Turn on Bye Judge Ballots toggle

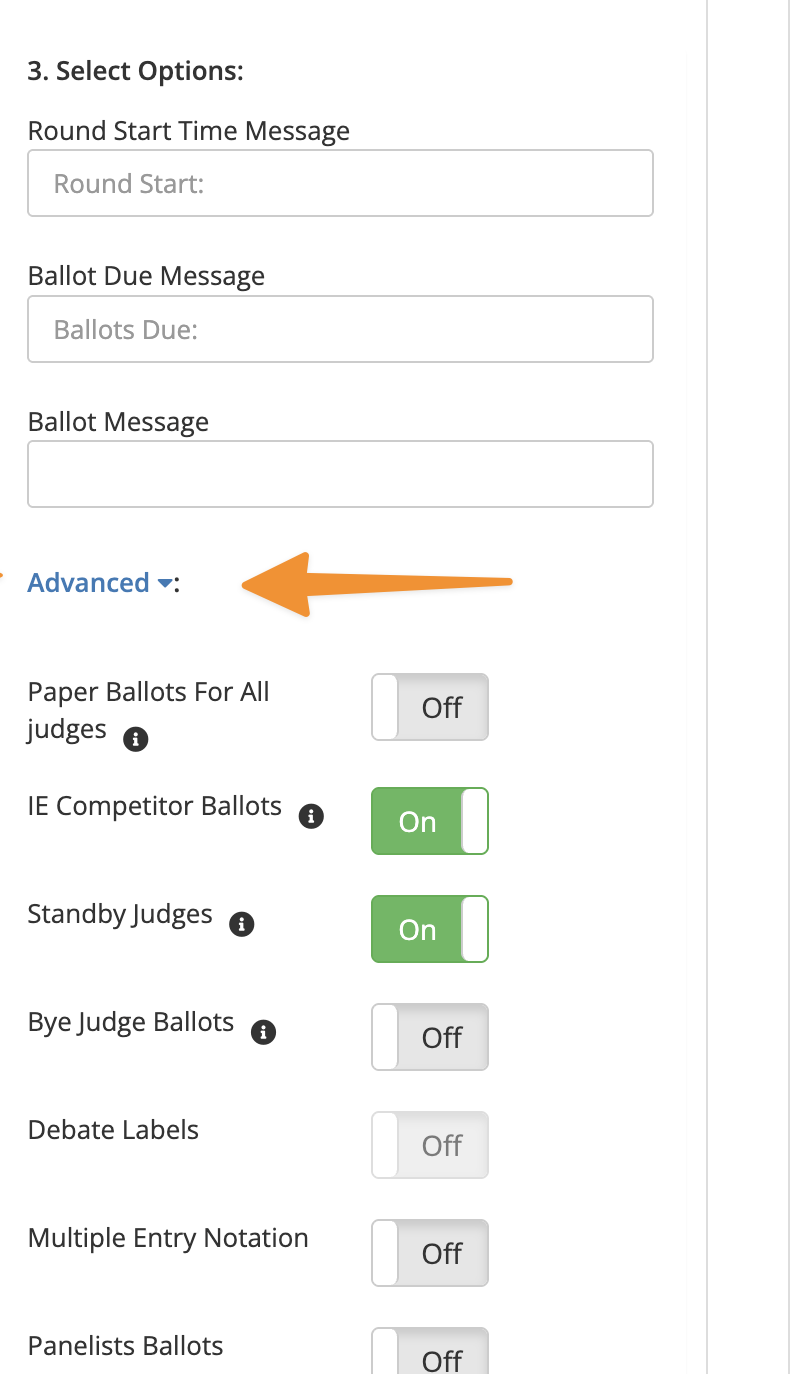click(430, 1037)
